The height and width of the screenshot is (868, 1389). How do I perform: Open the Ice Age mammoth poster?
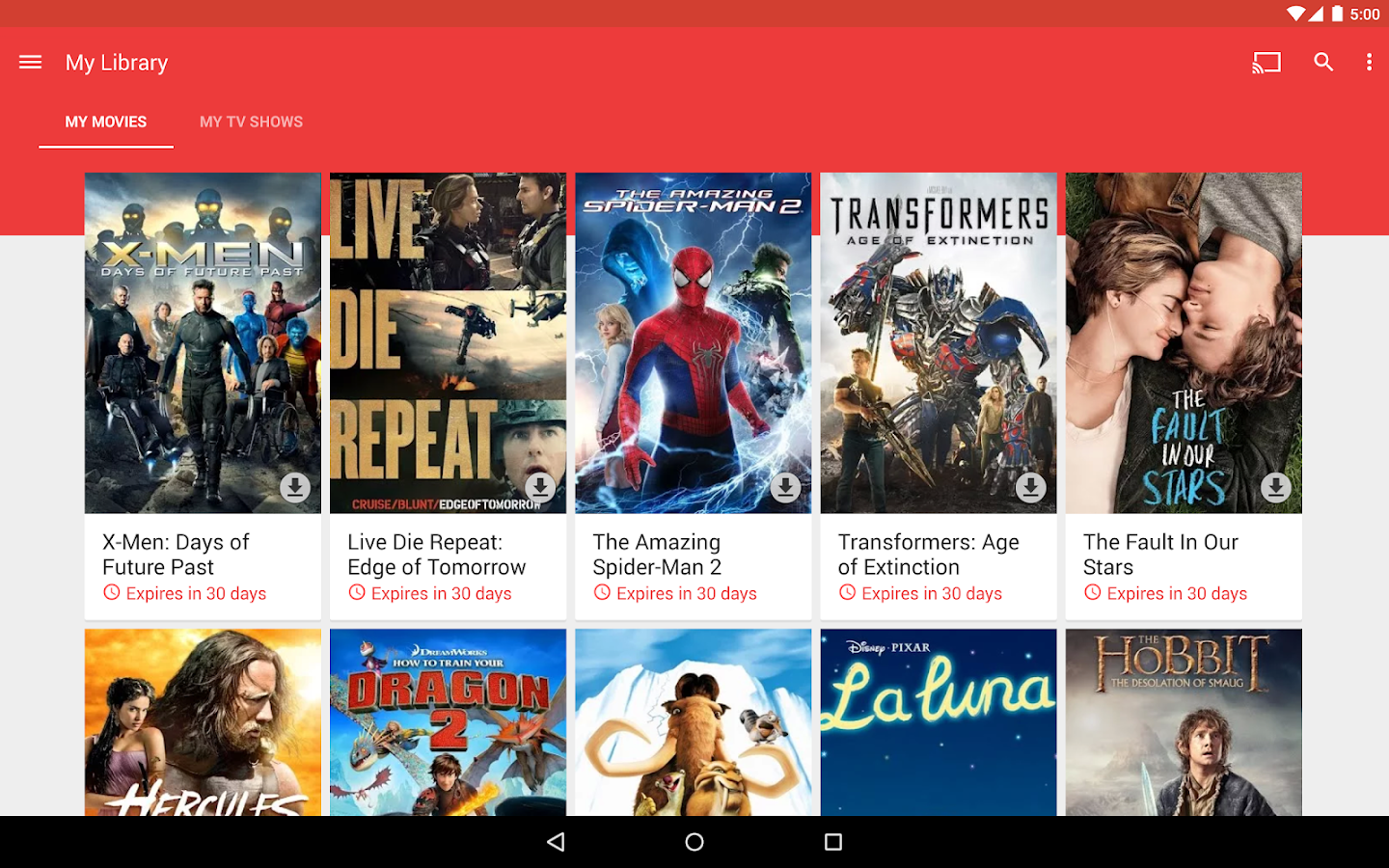(694, 722)
